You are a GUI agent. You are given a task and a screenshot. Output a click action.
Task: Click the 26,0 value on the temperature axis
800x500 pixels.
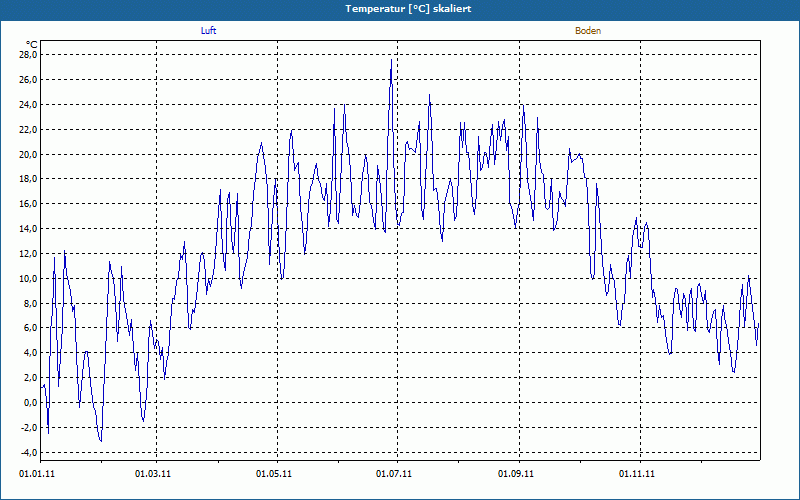pyautogui.click(x=29, y=80)
